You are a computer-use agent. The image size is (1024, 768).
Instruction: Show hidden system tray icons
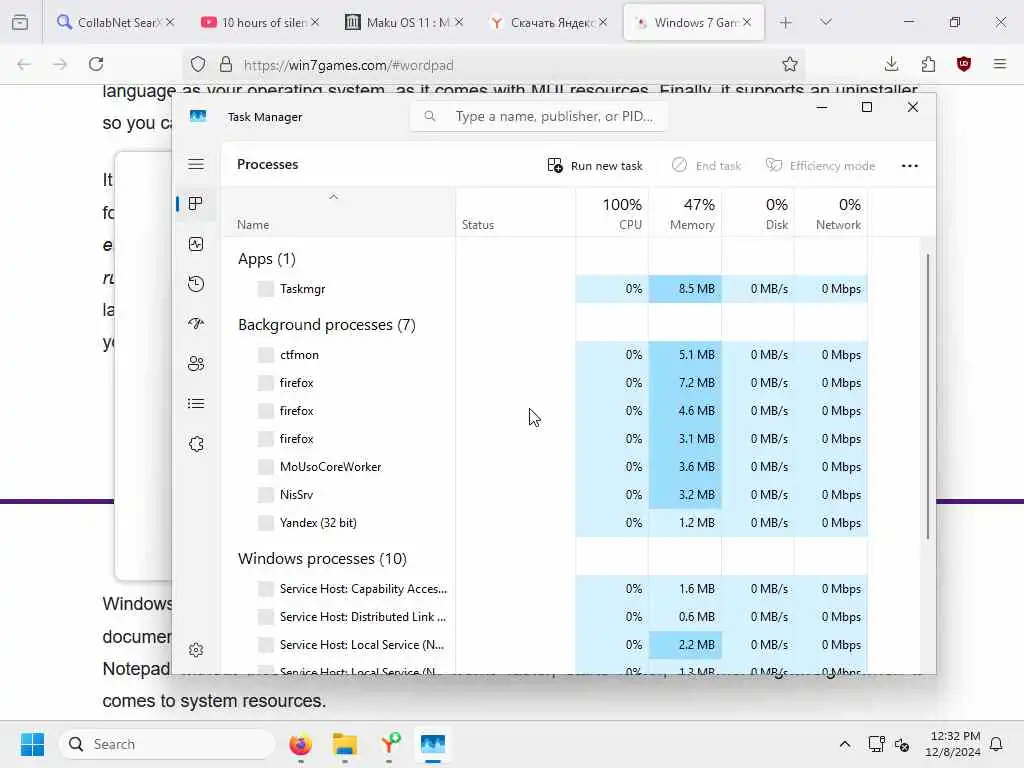click(844, 744)
